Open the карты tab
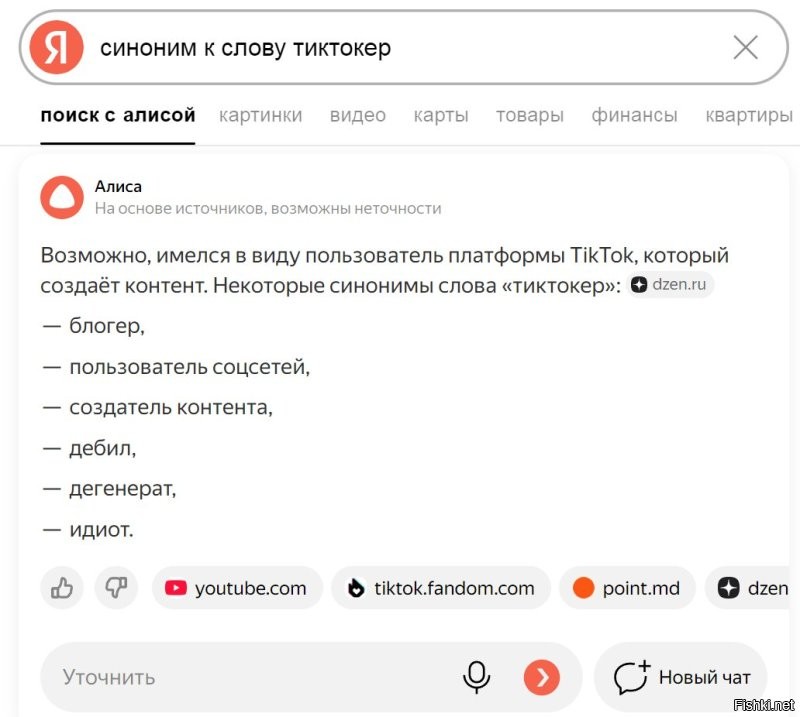 [441, 115]
